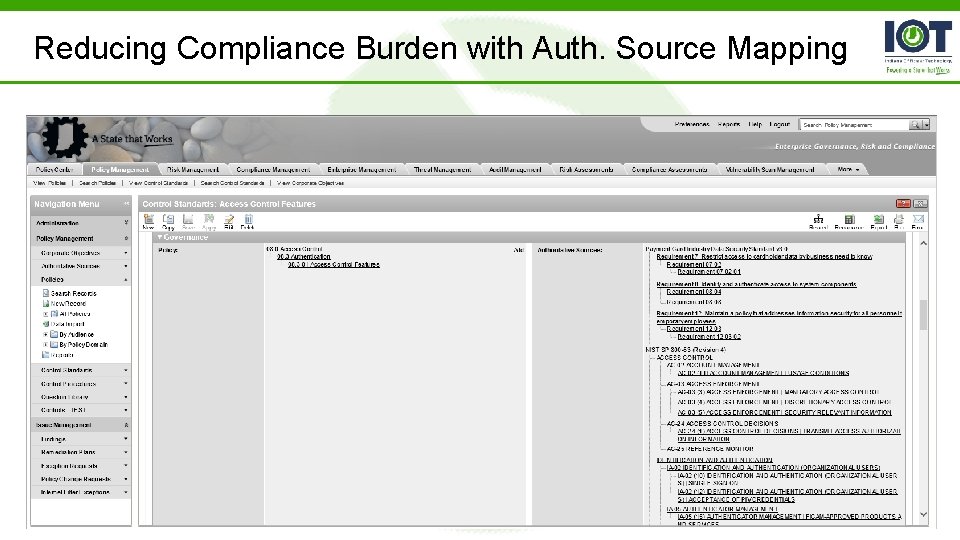This screenshot has width=960, height=540.
Task: Click the Search Records page icon
Action: click(46, 293)
